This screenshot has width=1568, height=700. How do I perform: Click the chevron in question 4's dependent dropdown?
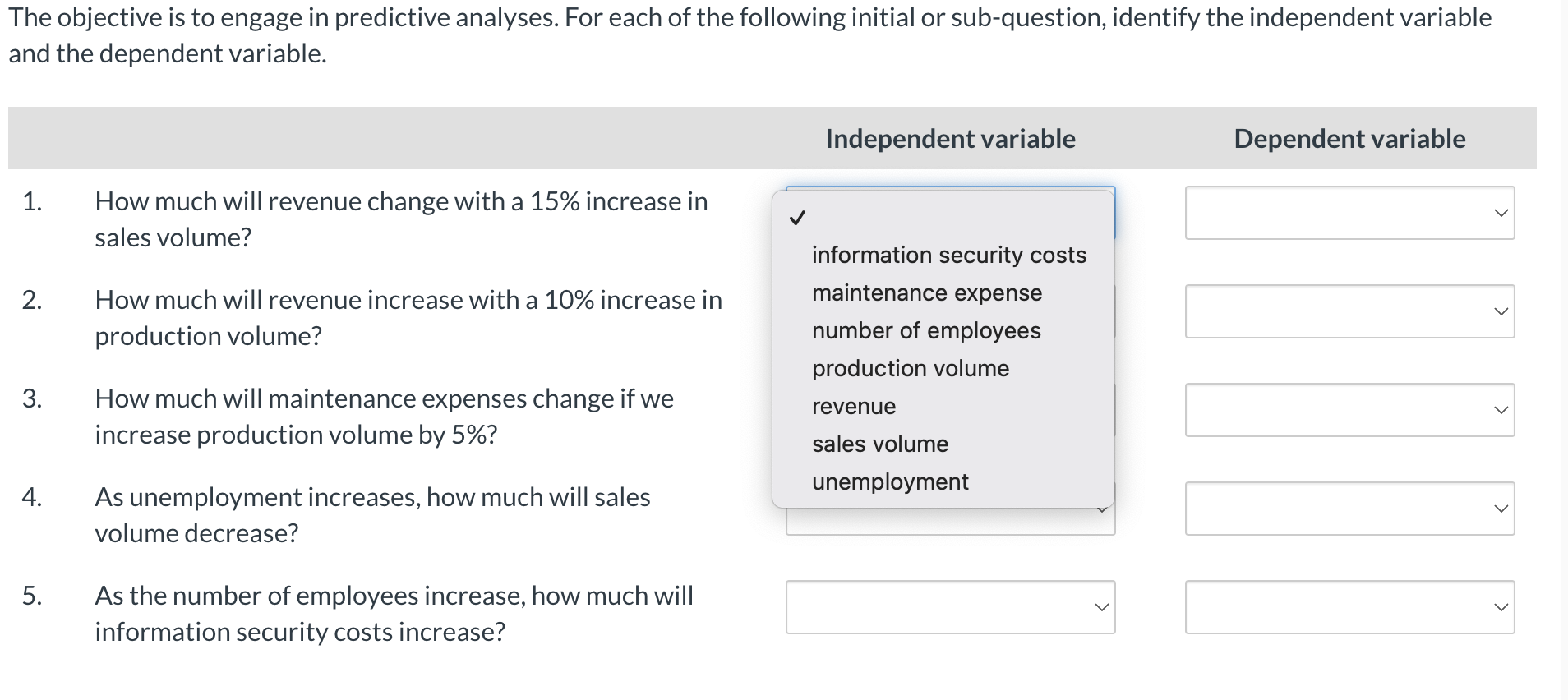pyautogui.click(x=1501, y=509)
